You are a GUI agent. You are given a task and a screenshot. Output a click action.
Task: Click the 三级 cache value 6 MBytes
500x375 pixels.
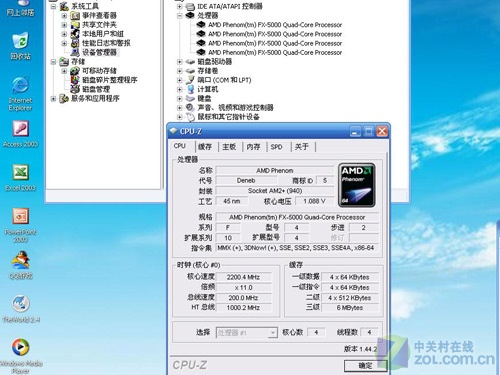[x=350, y=308]
